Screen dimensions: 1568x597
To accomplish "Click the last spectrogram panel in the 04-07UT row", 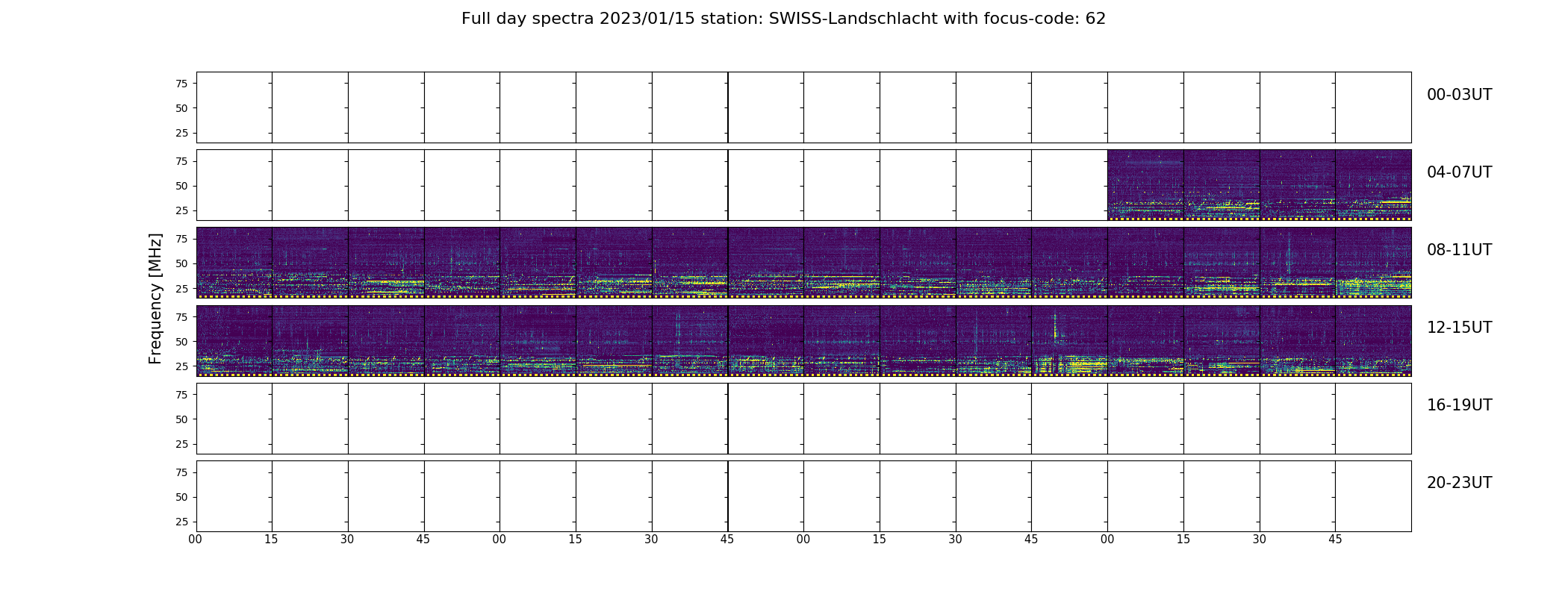I will [x=1373, y=185].
